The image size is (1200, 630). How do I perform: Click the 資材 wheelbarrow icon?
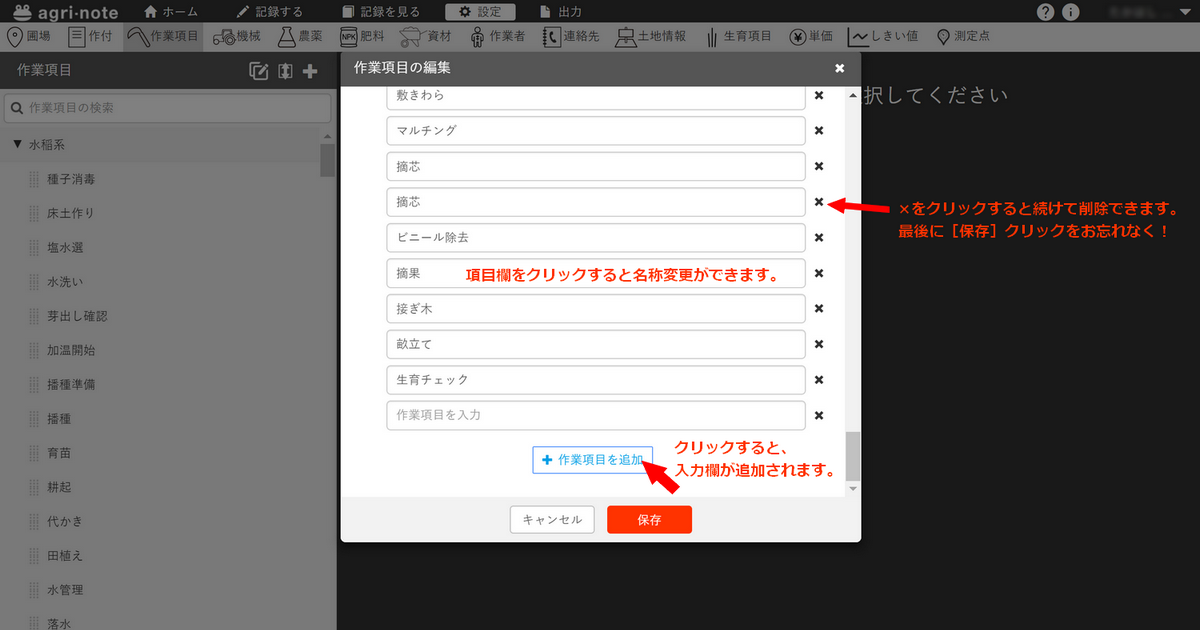click(x=409, y=37)
